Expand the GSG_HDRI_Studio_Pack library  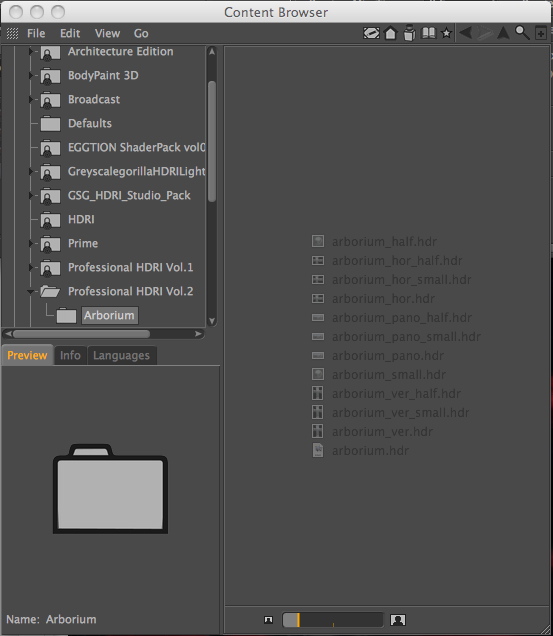click(x=31, y=196)
